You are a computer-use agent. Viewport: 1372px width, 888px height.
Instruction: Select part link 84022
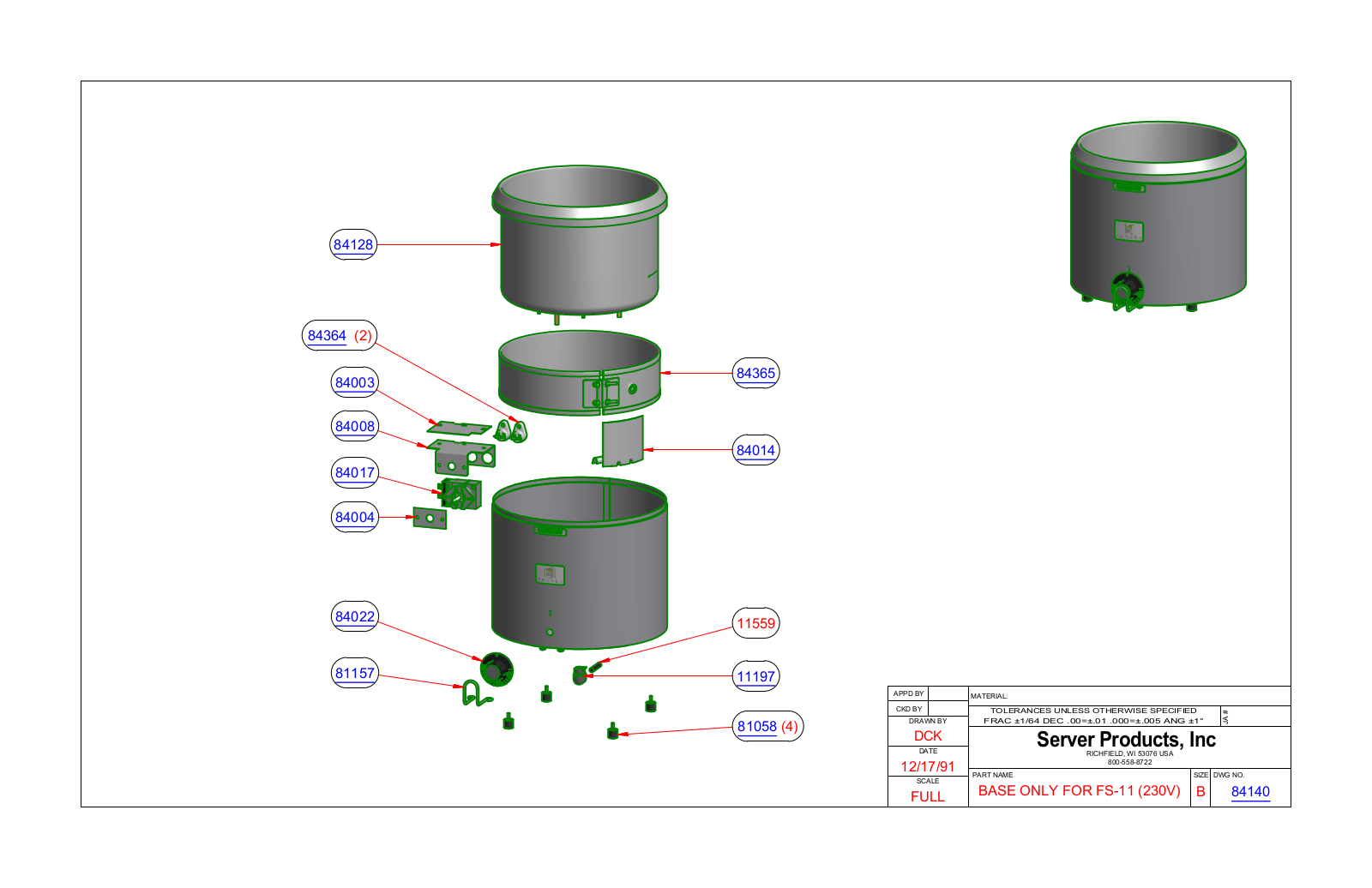point(355,616)
